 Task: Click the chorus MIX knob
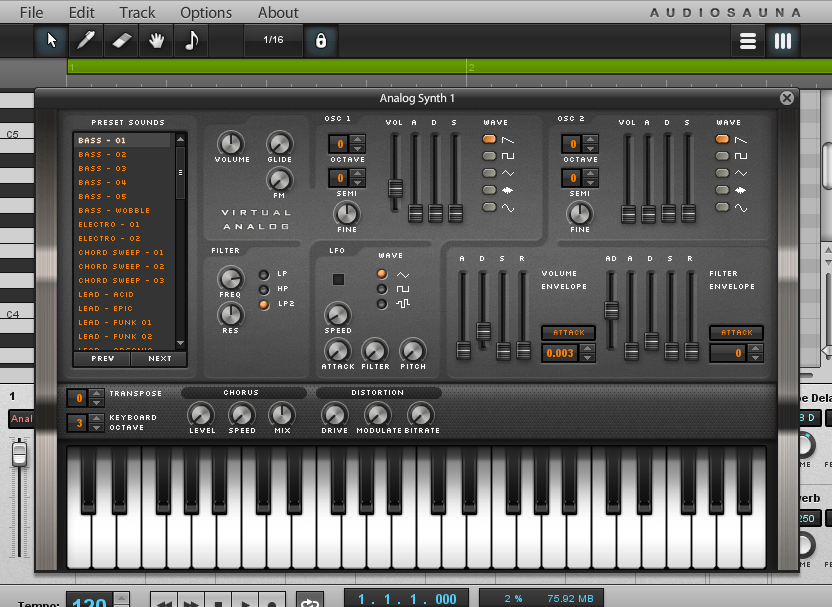[282, 415]
